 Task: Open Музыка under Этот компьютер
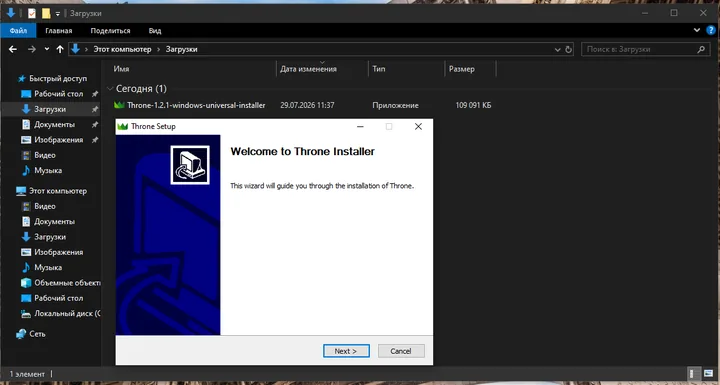[48, 267]
